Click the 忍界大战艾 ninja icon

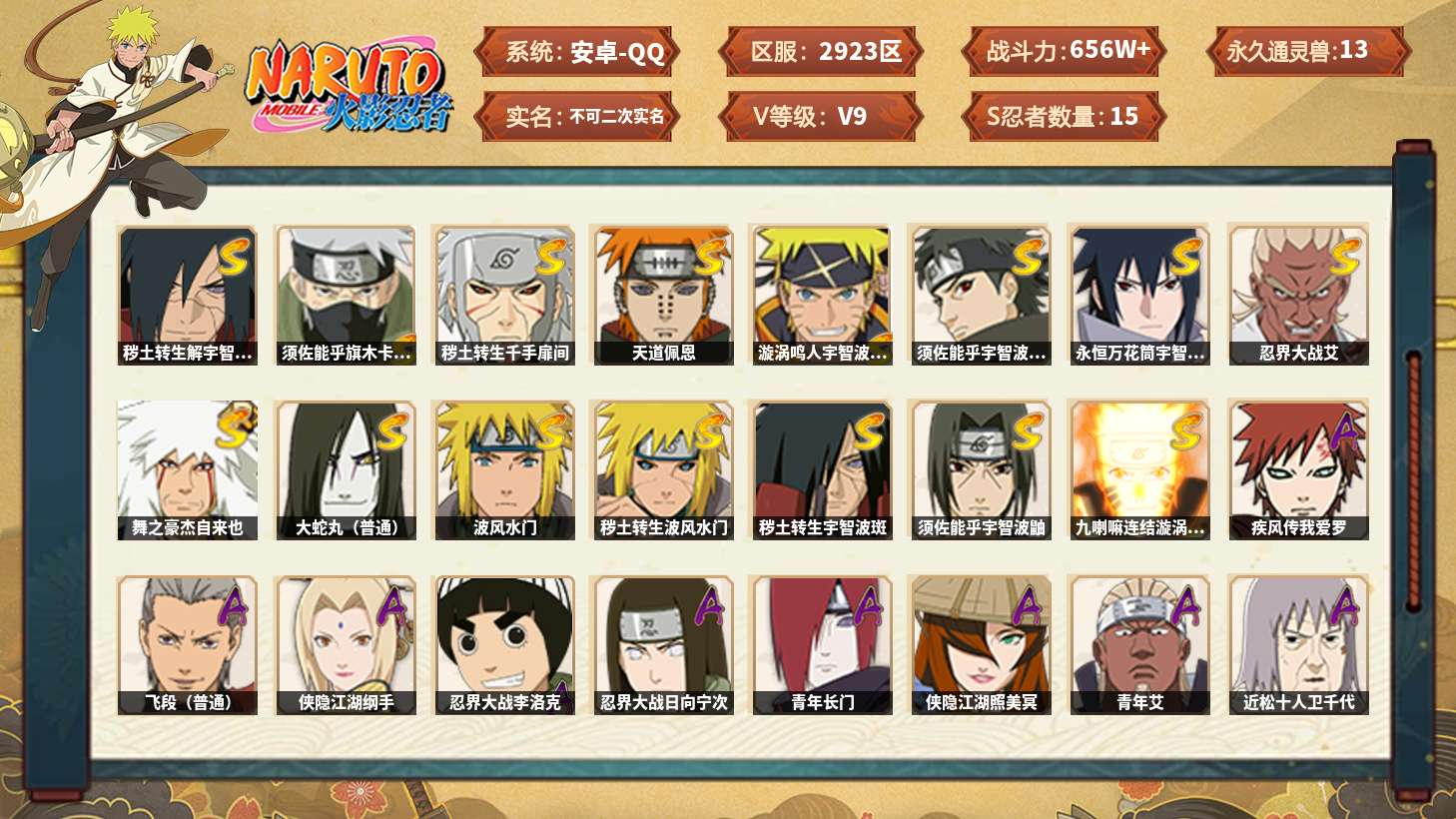click(x=1298, y=295)
